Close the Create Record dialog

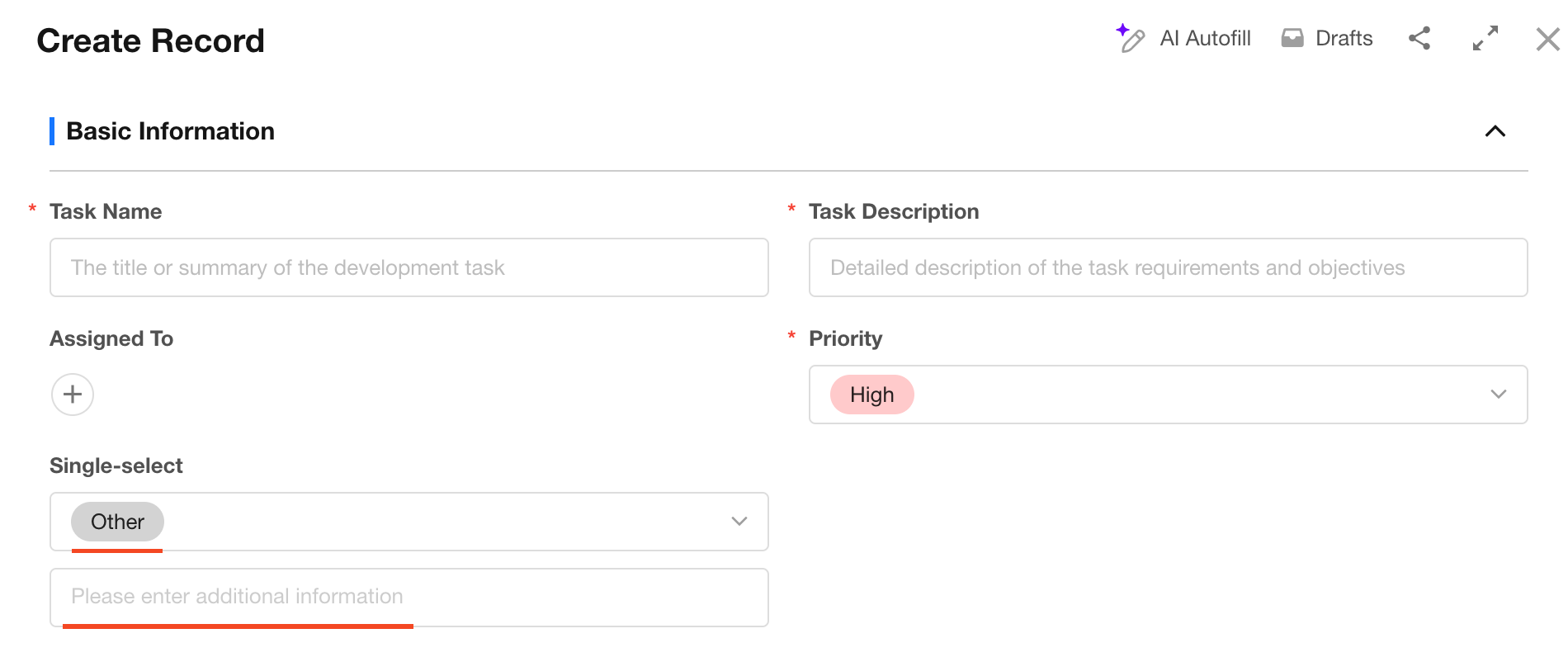click(x=1547, y=39)
